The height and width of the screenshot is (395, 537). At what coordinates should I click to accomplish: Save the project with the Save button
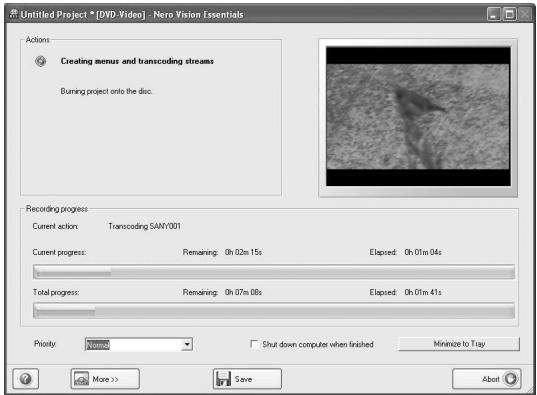click(x=247, y=379)
